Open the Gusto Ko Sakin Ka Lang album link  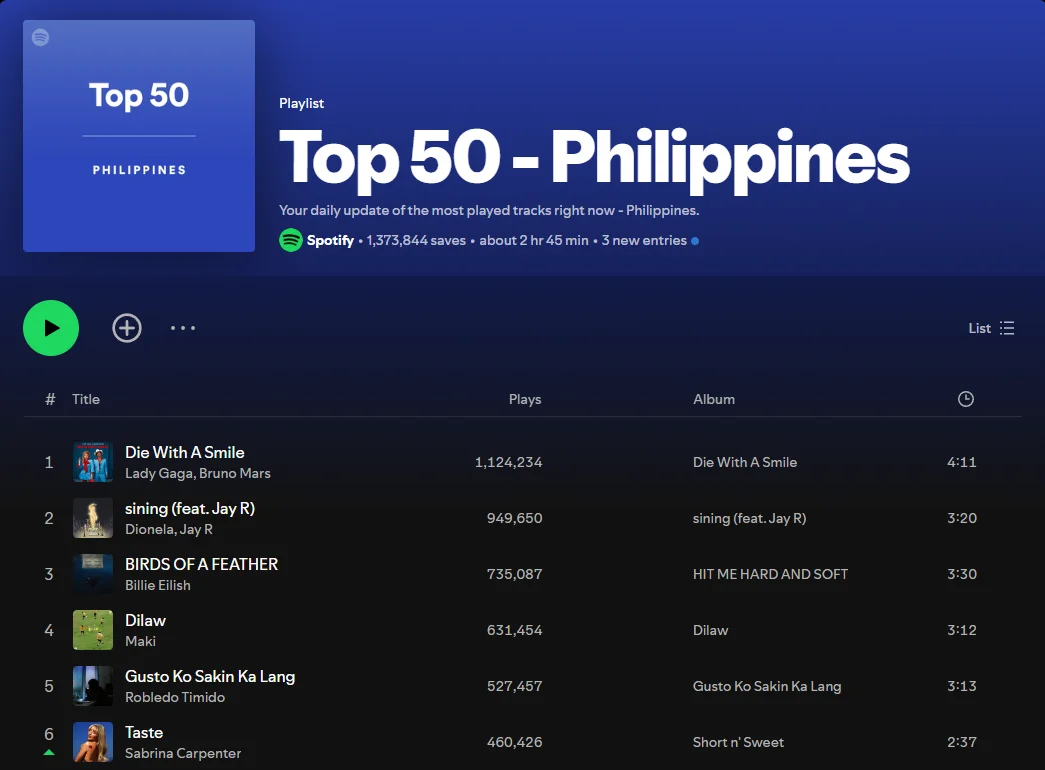(x=767, y=686)
